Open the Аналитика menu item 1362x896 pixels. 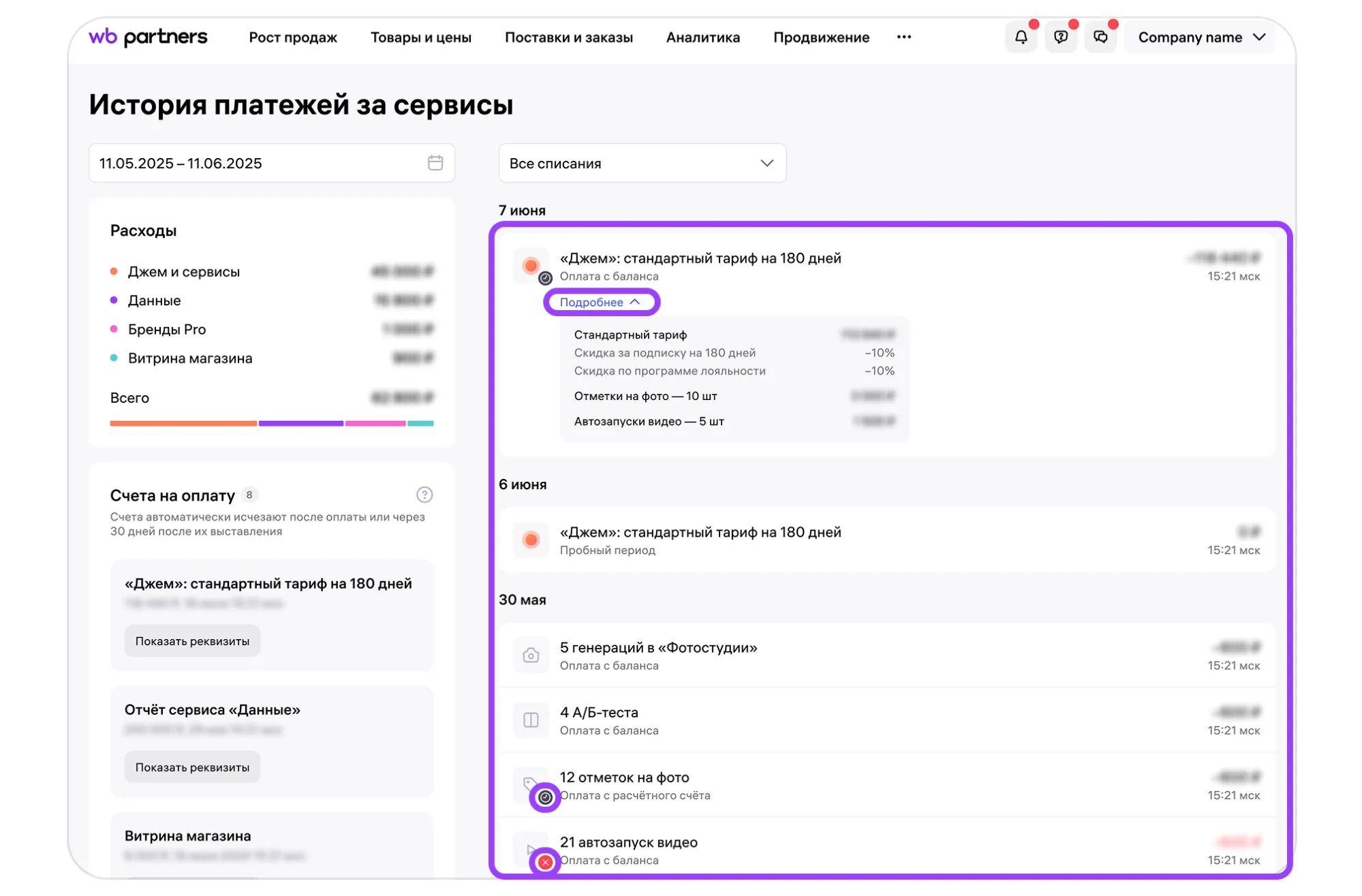pos(702,37)
